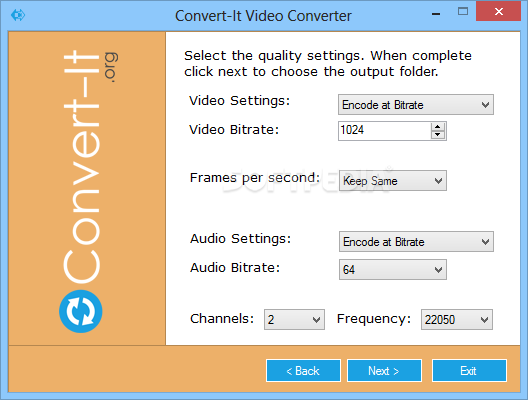
Task: Go back with the Back button
Action: pos(303,371)
